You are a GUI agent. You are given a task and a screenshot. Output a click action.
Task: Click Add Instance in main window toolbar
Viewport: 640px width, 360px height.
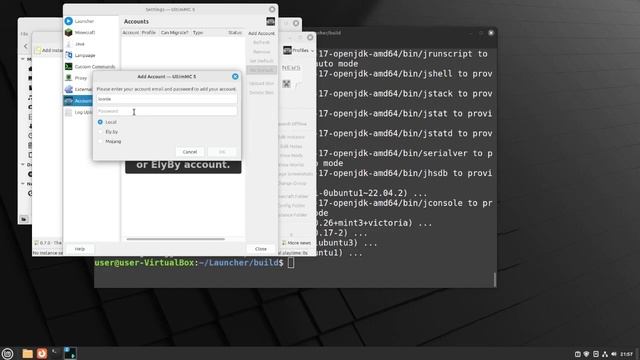pyautogui.click(x=48, y=50)
